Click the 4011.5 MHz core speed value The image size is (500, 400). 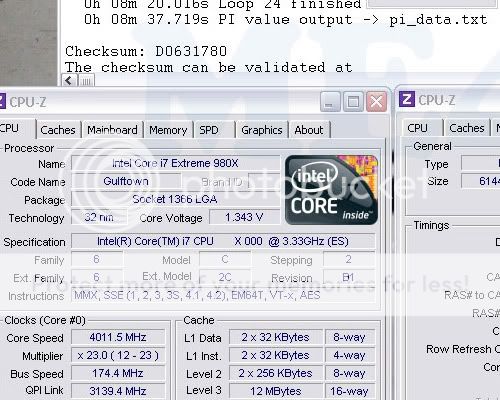point(118,337)
